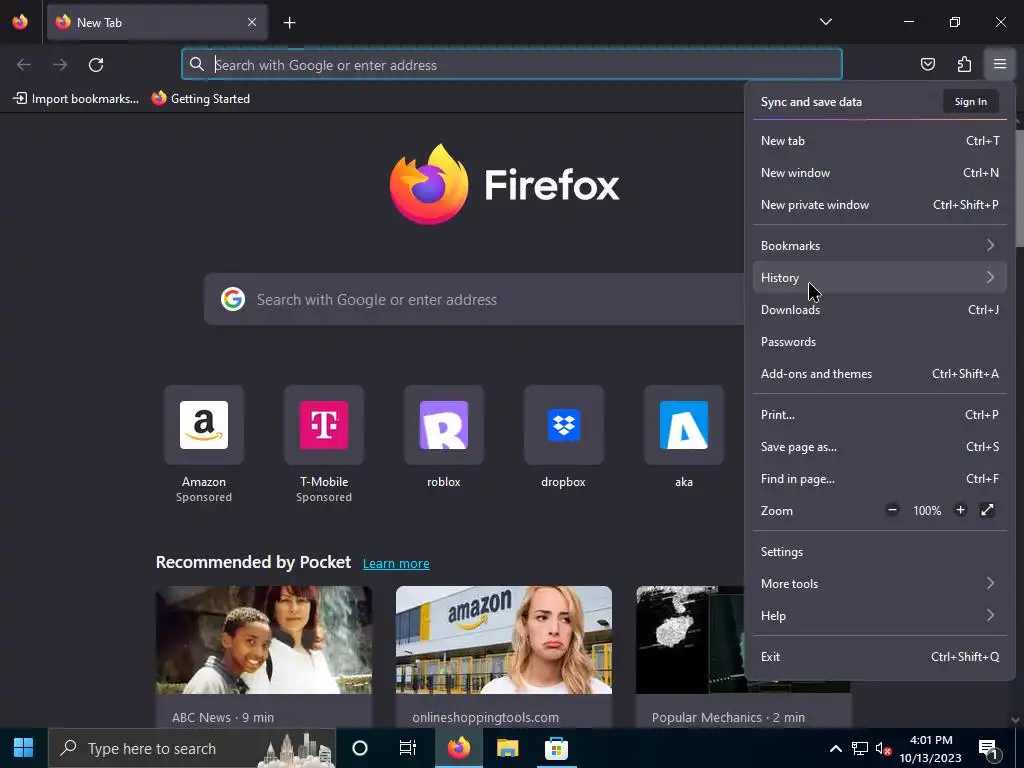Reload the page with the refresh icon
Image resolution: width=1024 pixels, height=768 pixels.
[x=96, y=65]
